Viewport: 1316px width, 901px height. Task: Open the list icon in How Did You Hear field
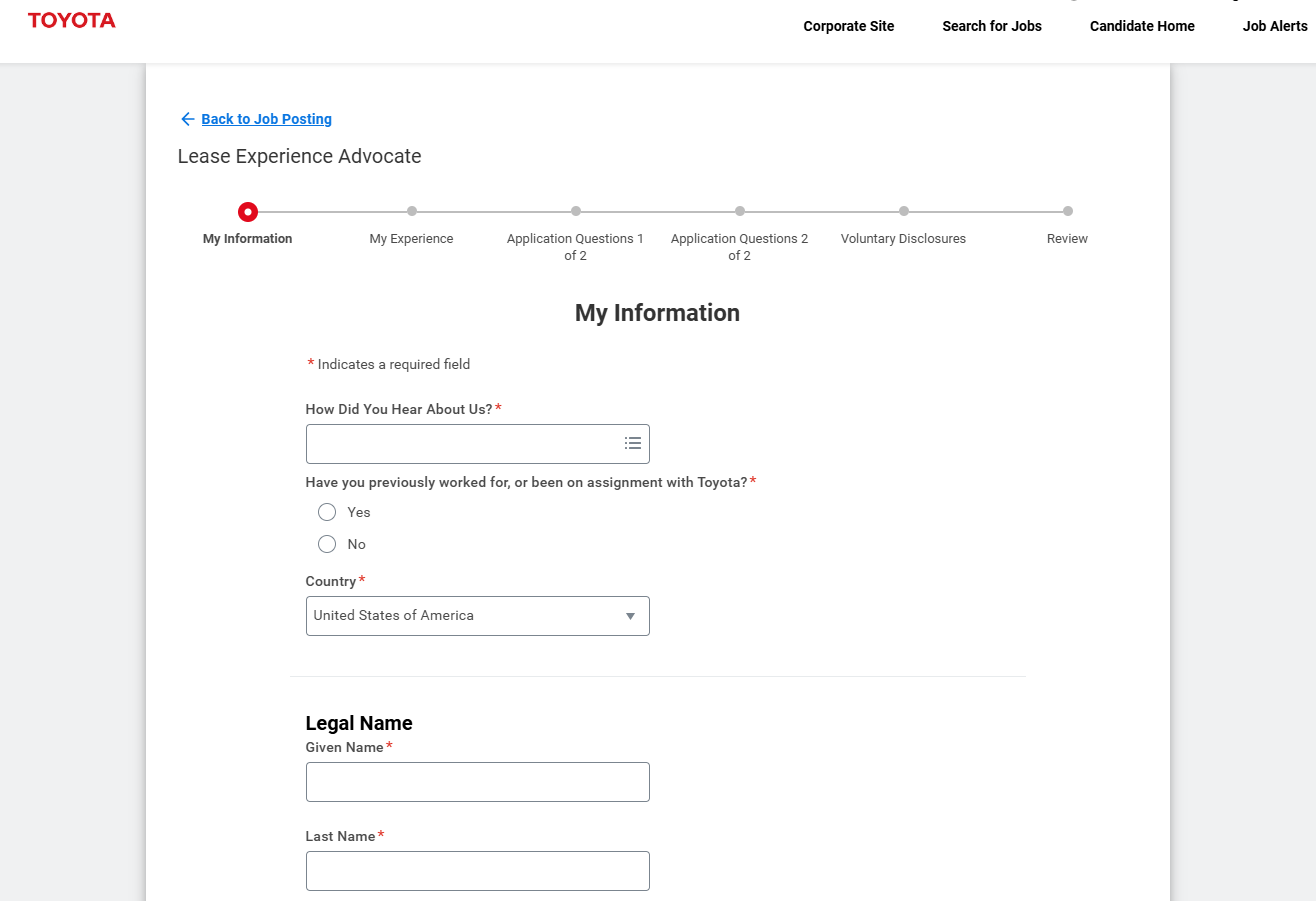tap(633, 443)
